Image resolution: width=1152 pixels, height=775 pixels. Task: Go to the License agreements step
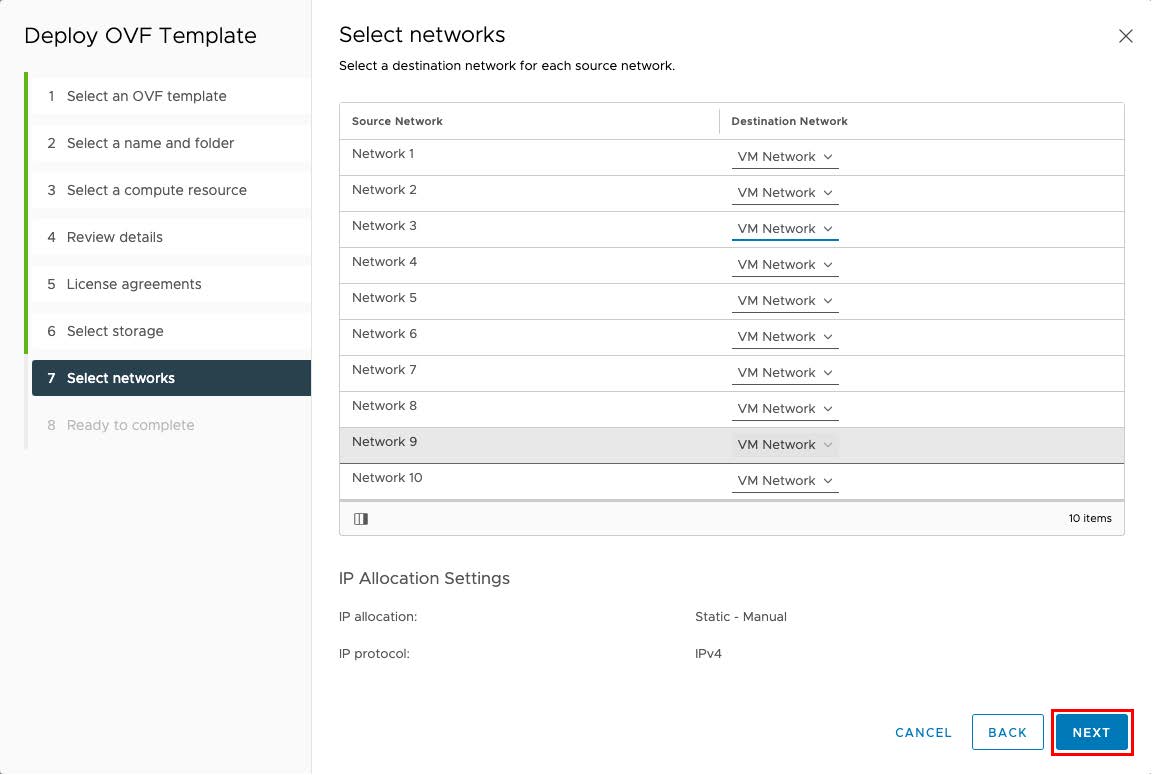[133, 284]
